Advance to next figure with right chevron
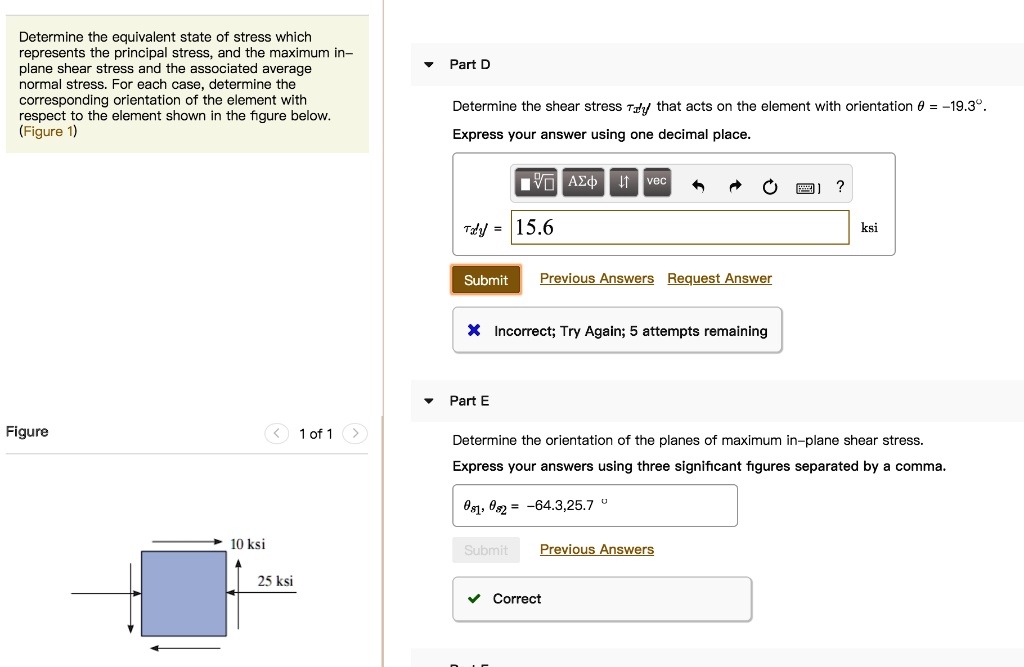Image resolution: width=1024 pixels, height=667 pixels. 355,434
